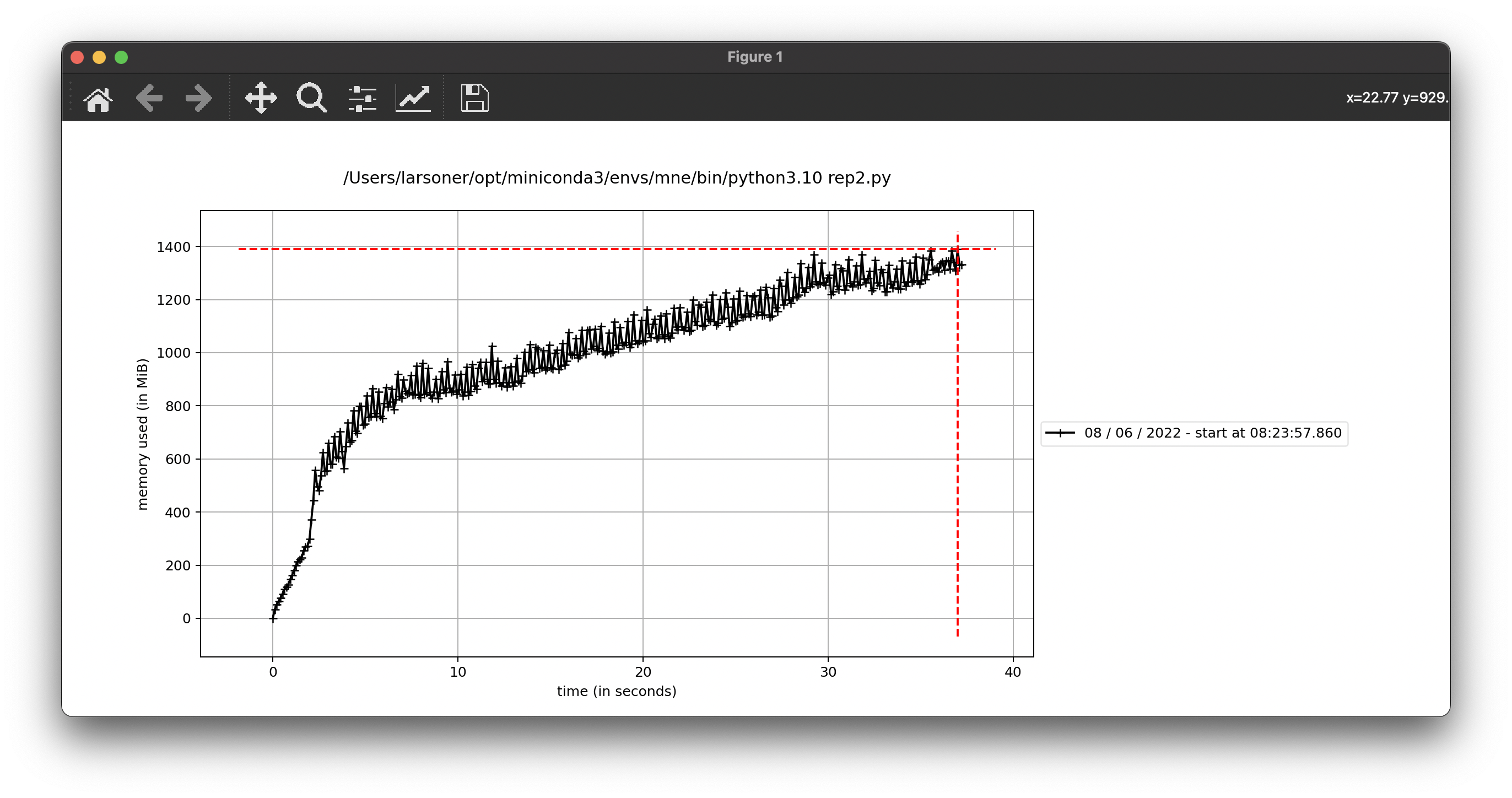Toggle the Zoom to rectangle tool
This screenshot has height=798, width=1512.
click(x=311, y=98)
